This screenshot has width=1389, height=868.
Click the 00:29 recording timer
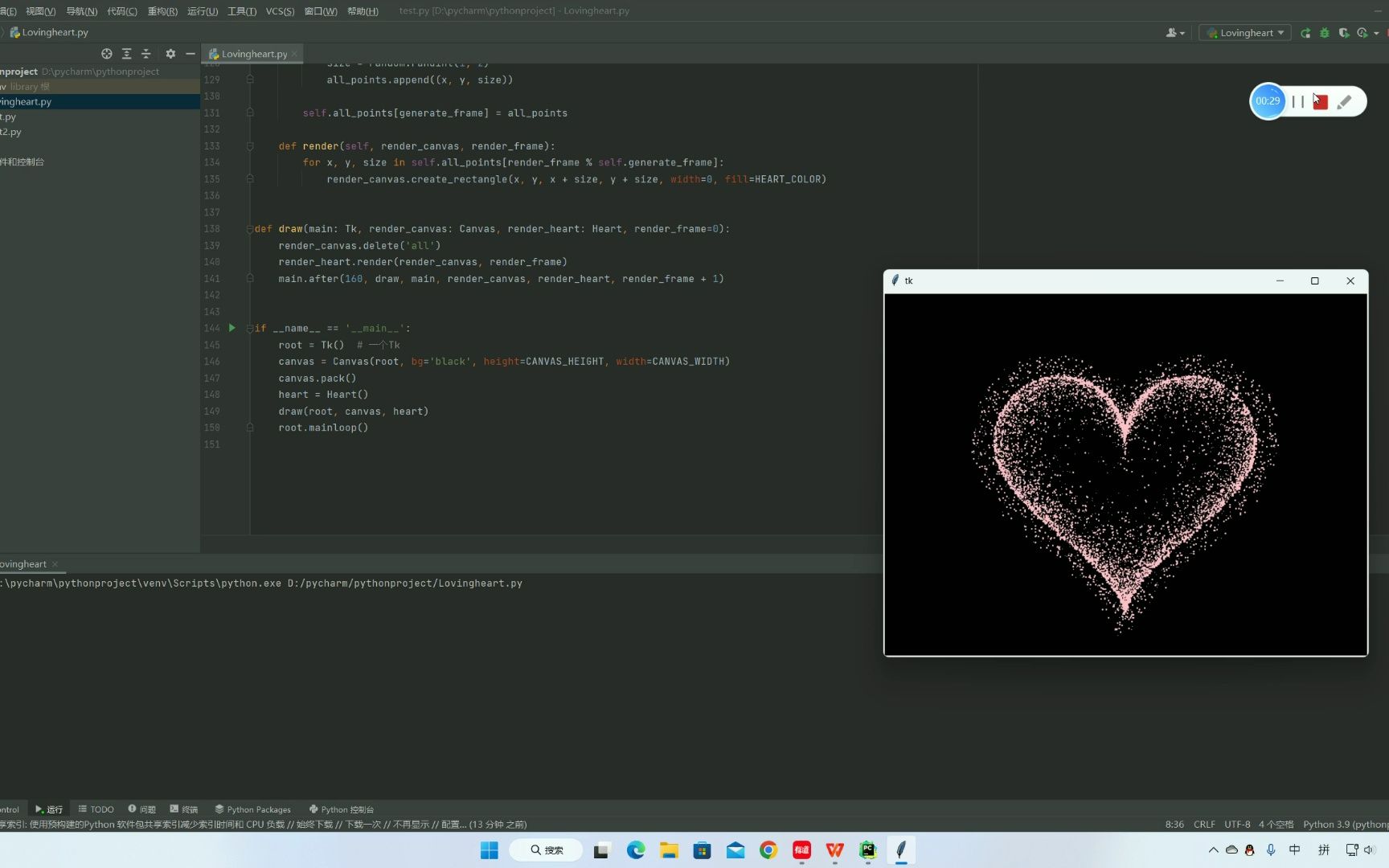[x=1268, y=101]
